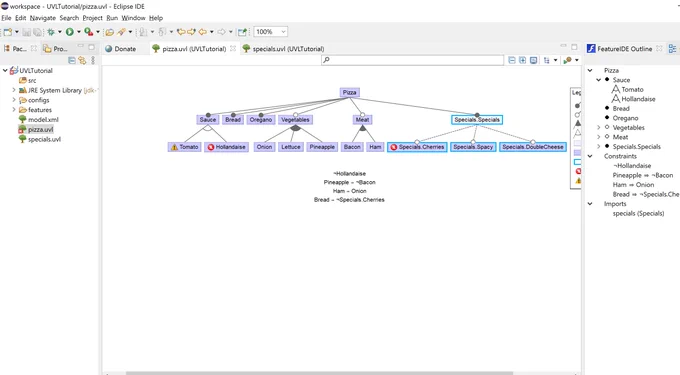Select specials.uvl in the project tree

point(39,139)
